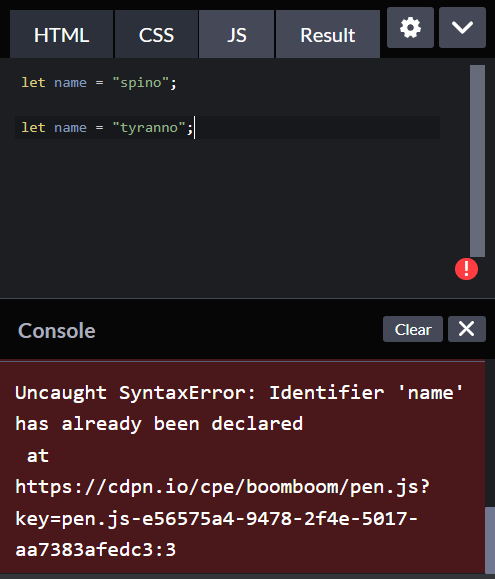This screenshot has width=495, height=579.
Task: Switch to the CSS tab
Action: click(156, 34)
